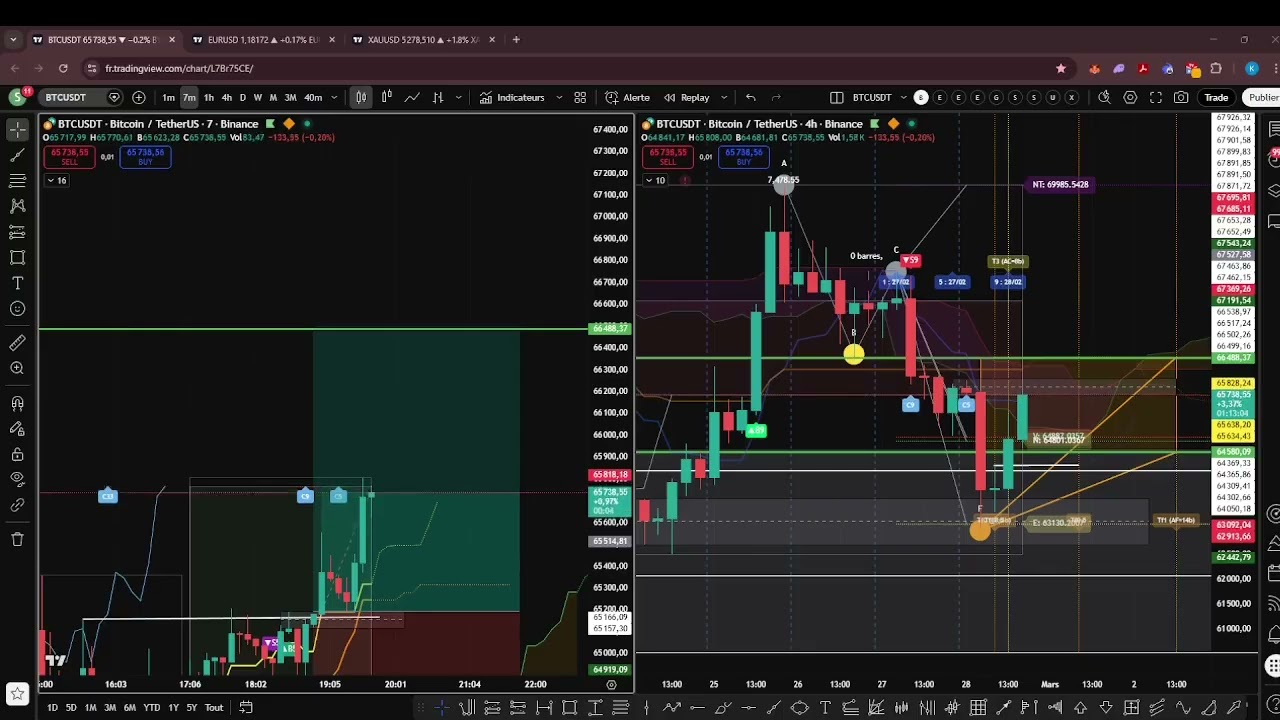Select the ruler measure tool
This screenshot has width=1280, height=720.
click(x=17, y=343)
